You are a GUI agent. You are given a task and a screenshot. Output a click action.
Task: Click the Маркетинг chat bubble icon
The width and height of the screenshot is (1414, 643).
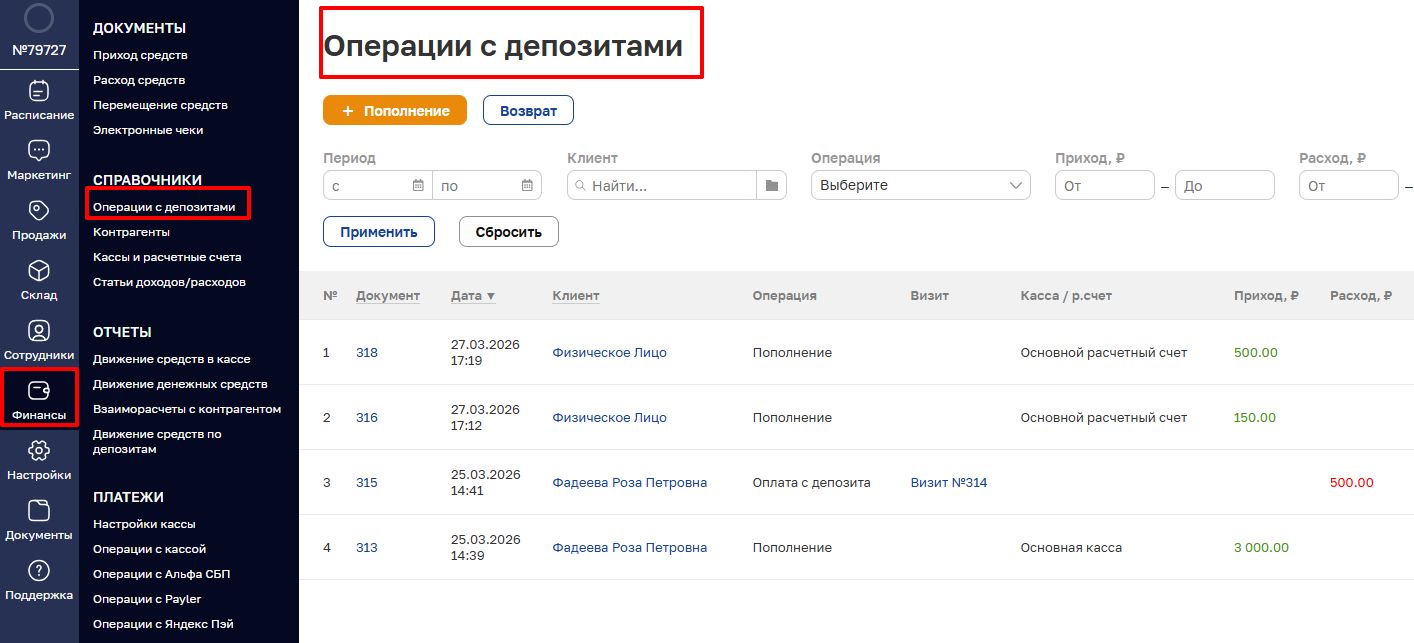click(x=38, y=151)
